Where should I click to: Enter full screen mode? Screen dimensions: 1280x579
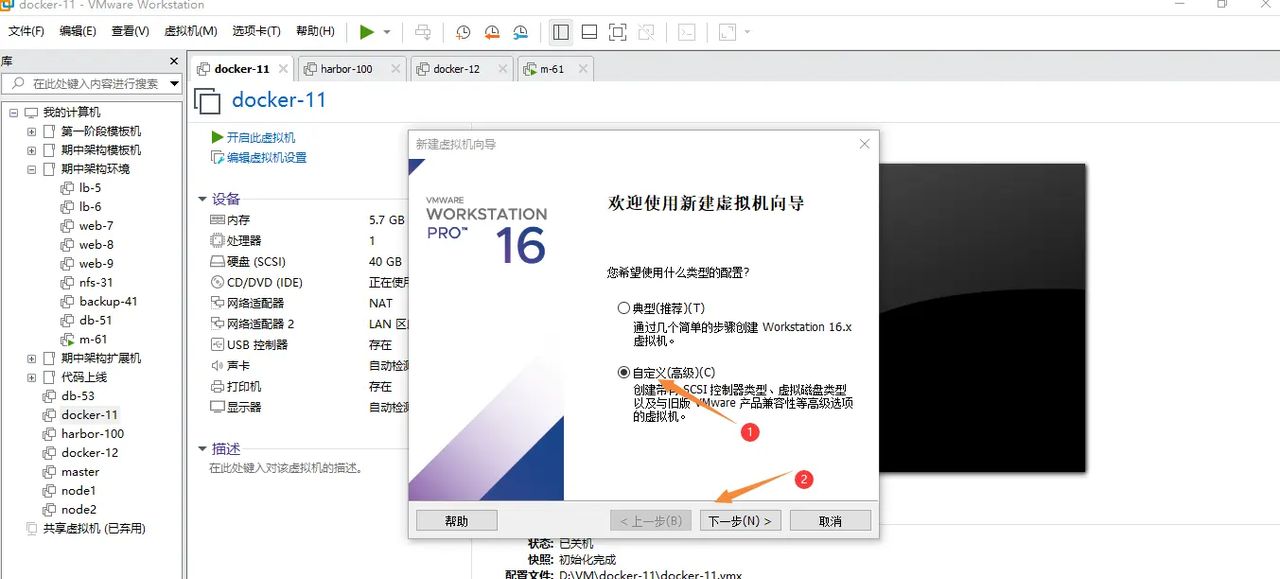point(617,32)
